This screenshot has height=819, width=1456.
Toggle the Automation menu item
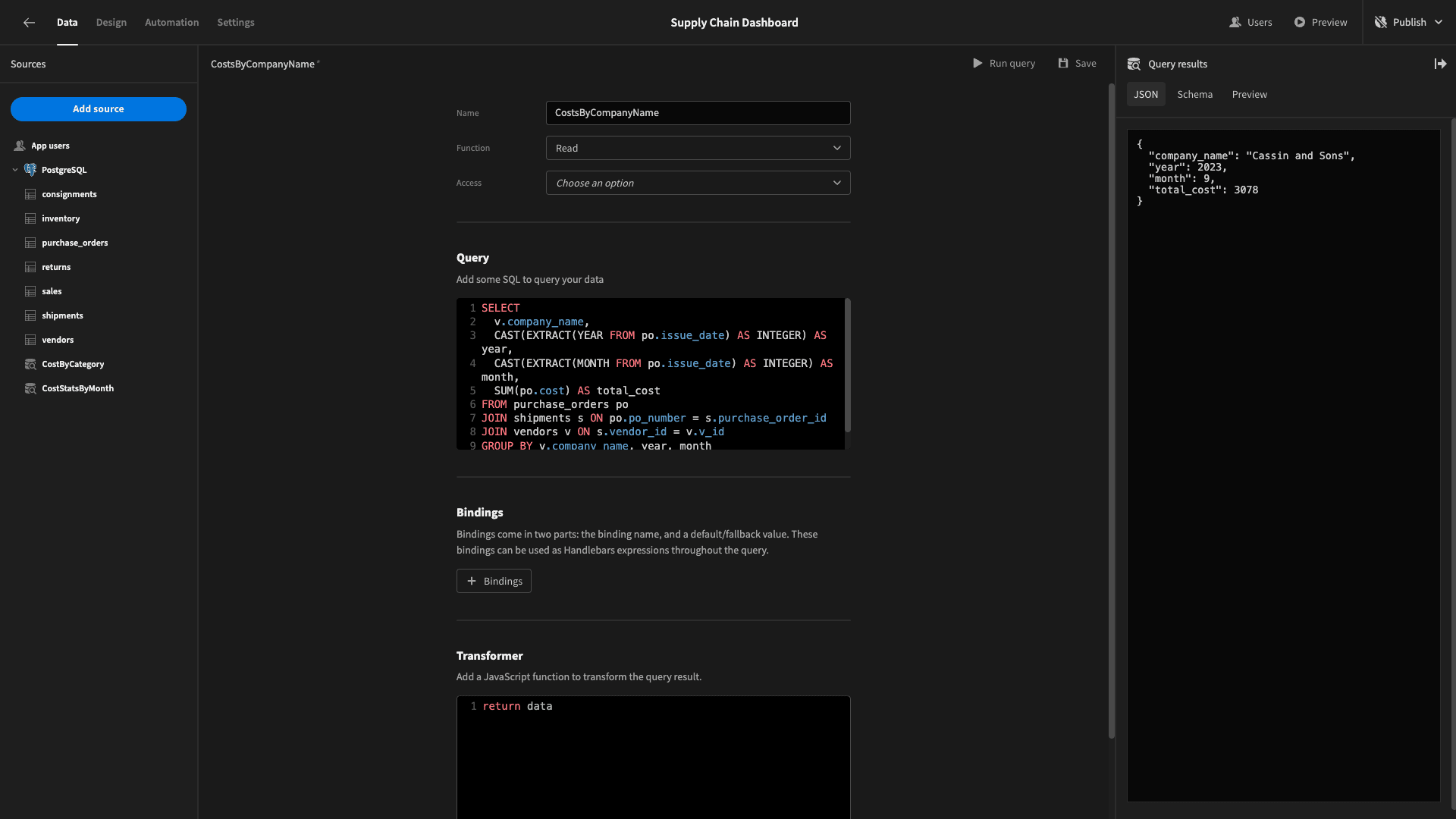172,22
